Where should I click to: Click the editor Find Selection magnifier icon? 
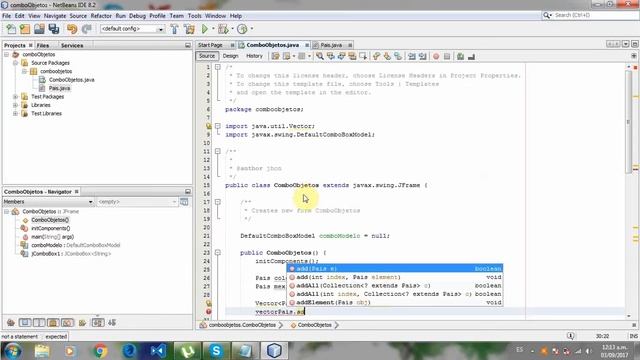point(320,56)
